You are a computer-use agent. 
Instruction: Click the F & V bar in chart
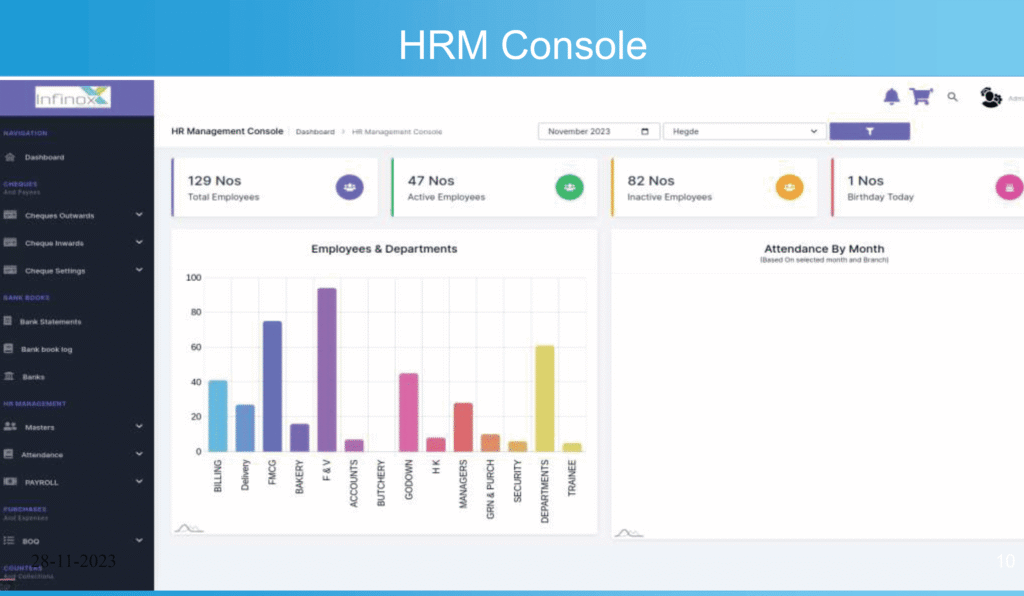tap(327, 370)
